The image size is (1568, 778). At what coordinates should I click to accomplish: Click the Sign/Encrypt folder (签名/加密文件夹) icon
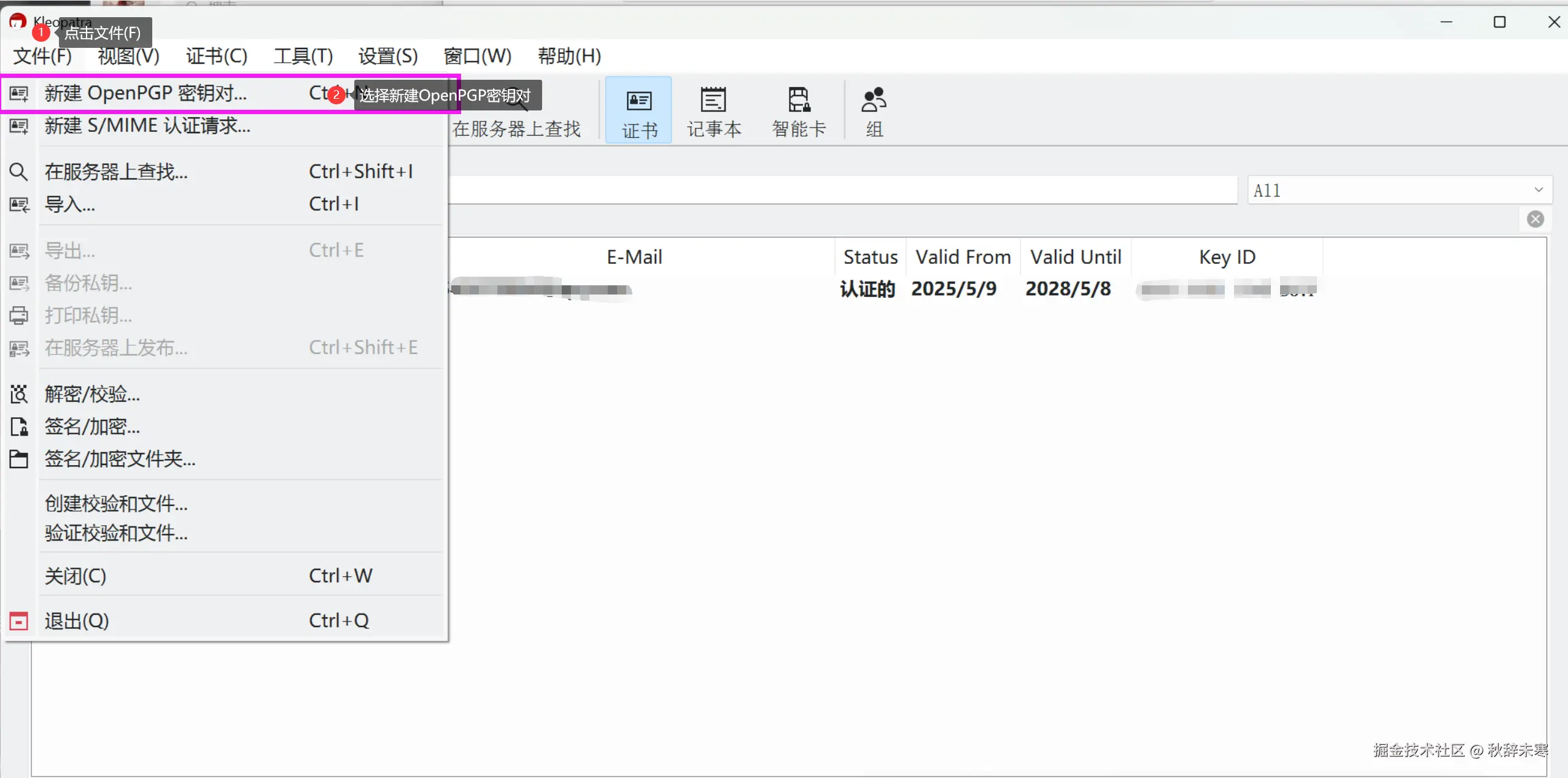point(18,459)
